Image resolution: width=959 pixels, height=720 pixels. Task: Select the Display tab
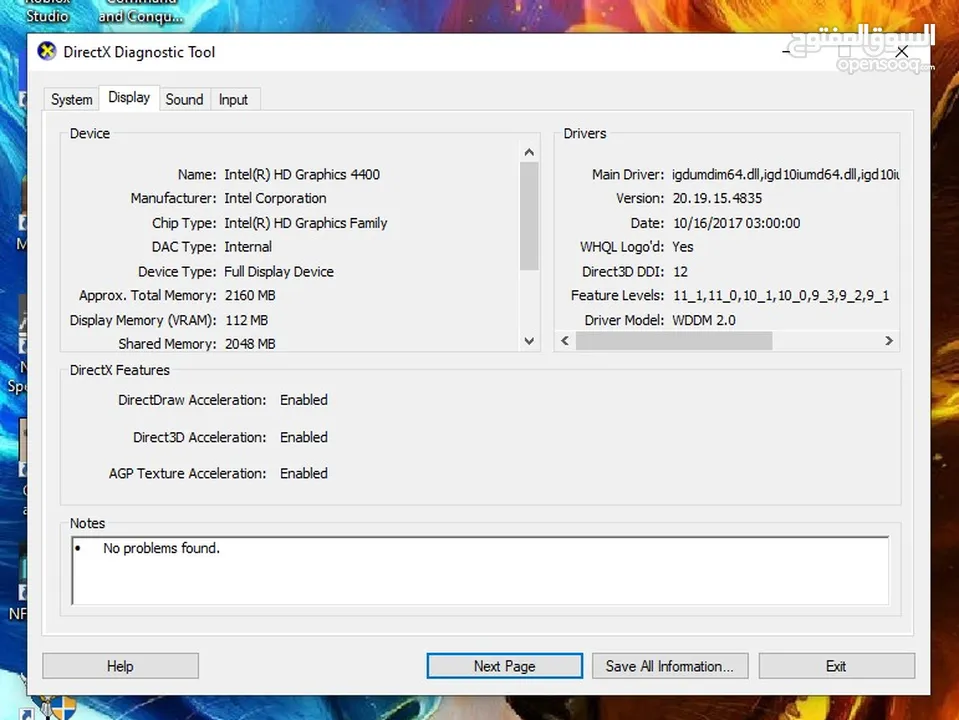129,97
